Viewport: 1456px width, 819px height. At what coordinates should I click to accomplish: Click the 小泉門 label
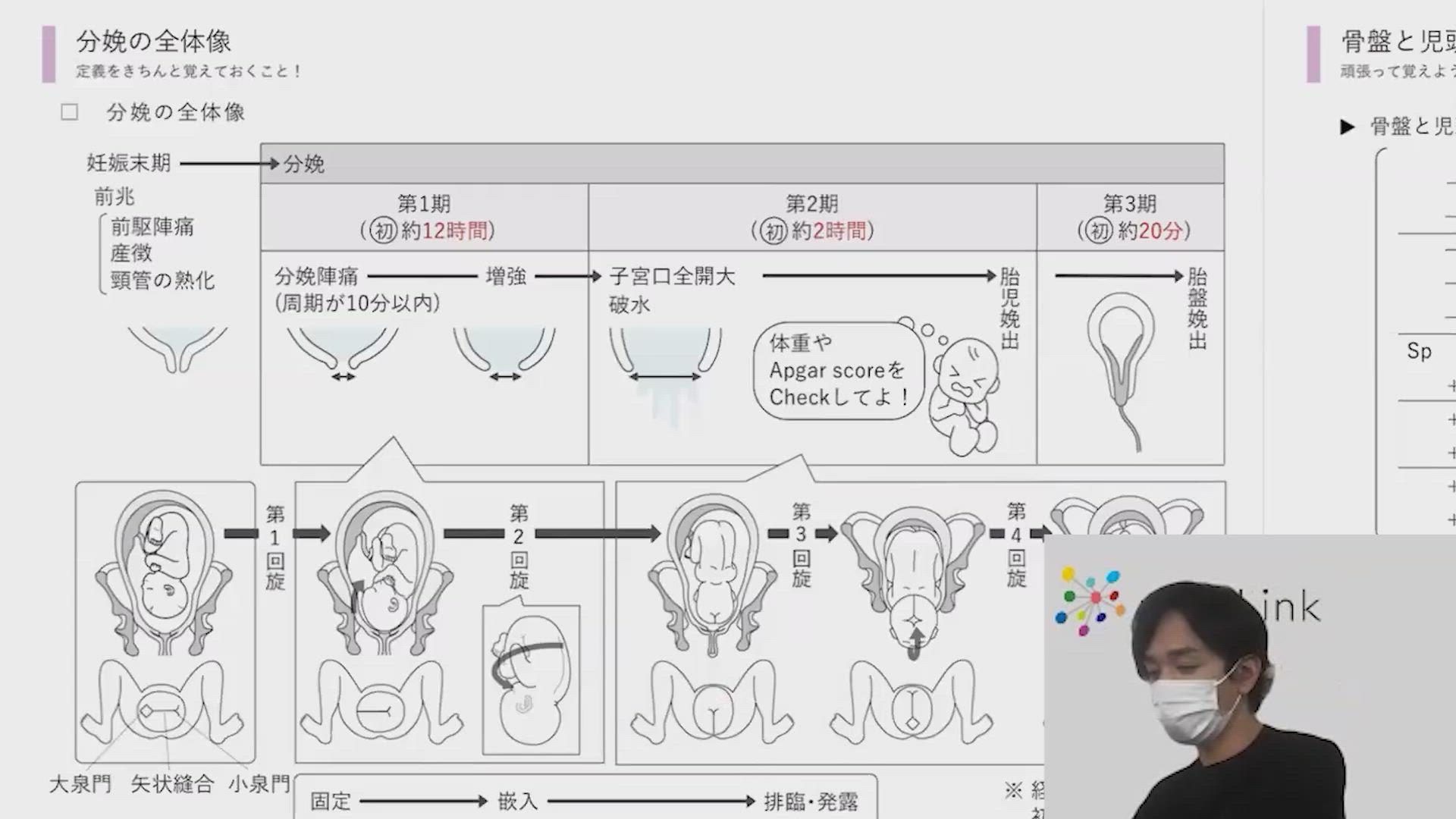(x=259, y=784)
